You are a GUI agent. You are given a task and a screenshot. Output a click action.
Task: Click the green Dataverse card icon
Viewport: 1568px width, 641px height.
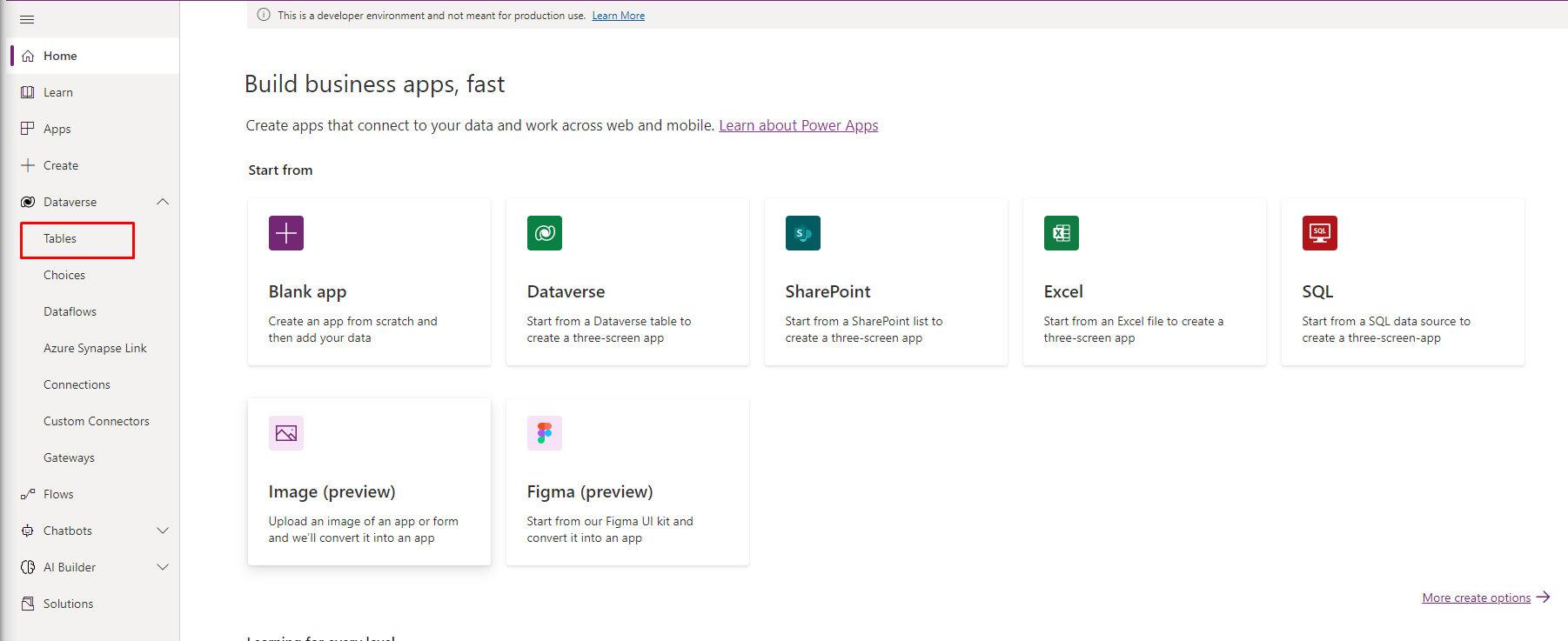pyautogui.click(x=545, y=233)
